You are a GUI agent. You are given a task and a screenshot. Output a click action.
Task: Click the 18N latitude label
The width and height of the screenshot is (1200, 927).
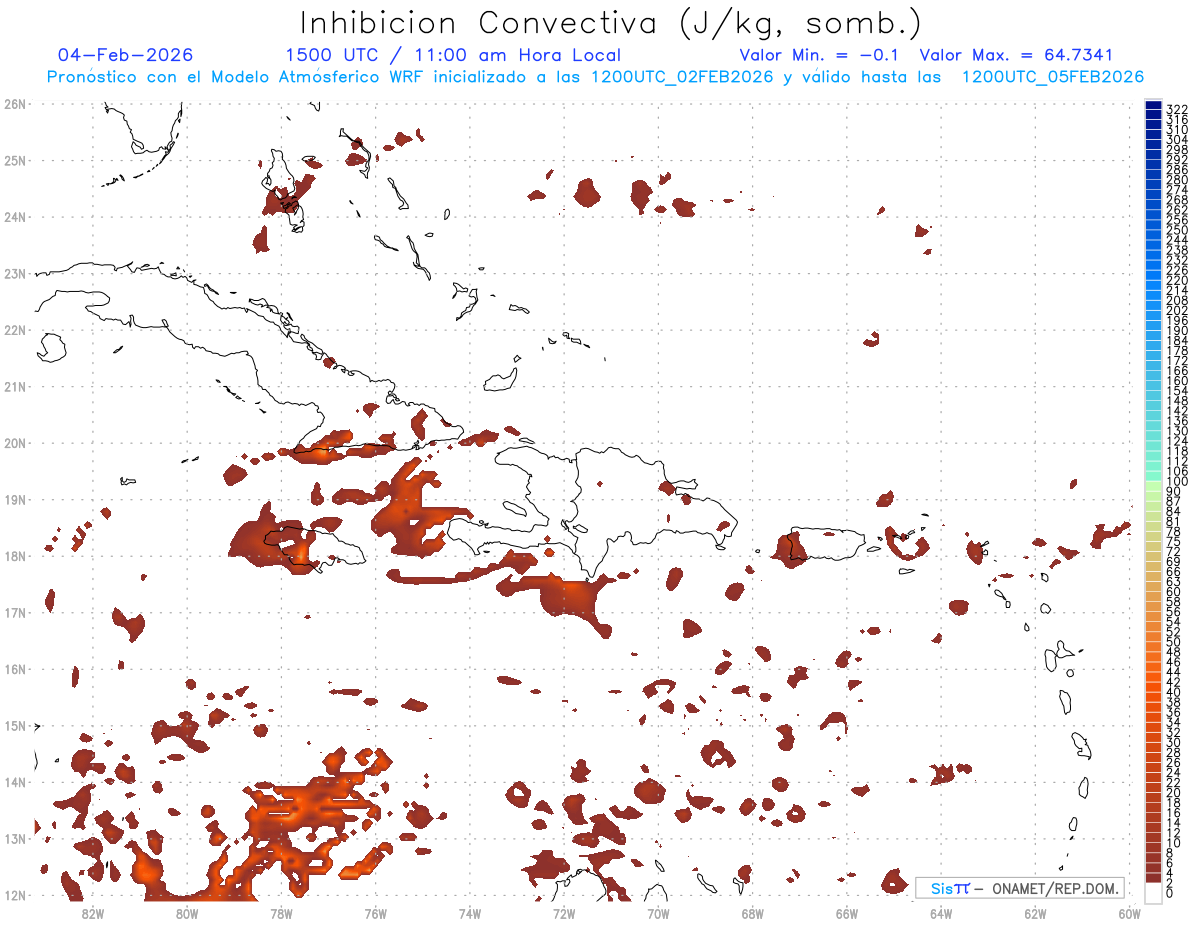pos(14,556)
